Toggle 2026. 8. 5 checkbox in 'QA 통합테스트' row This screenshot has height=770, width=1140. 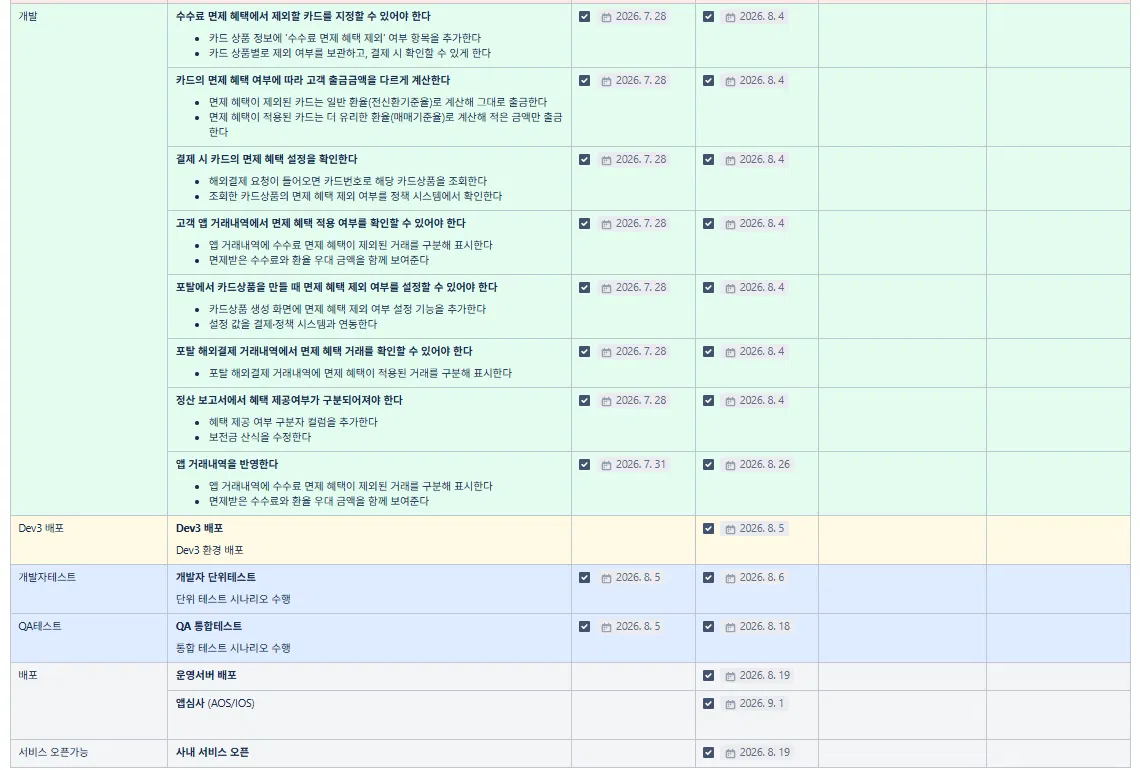[585, 626]
